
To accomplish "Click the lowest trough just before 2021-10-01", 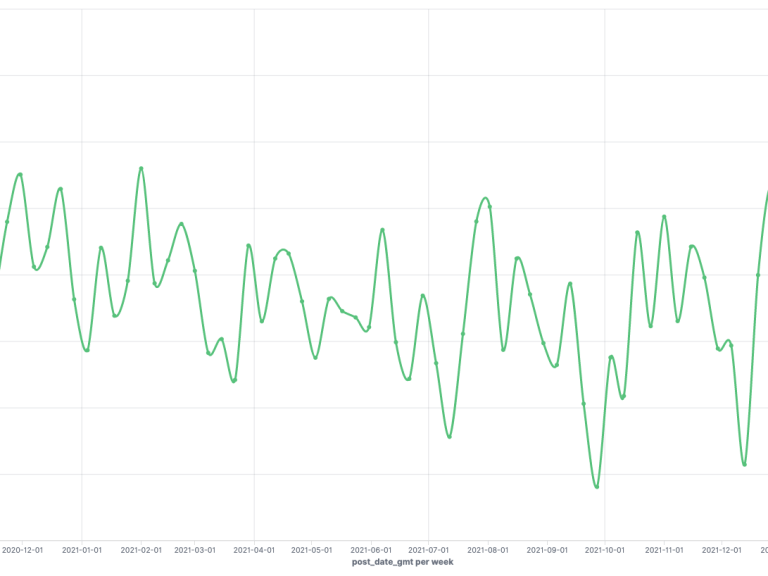I will click(x=597, y=487).
